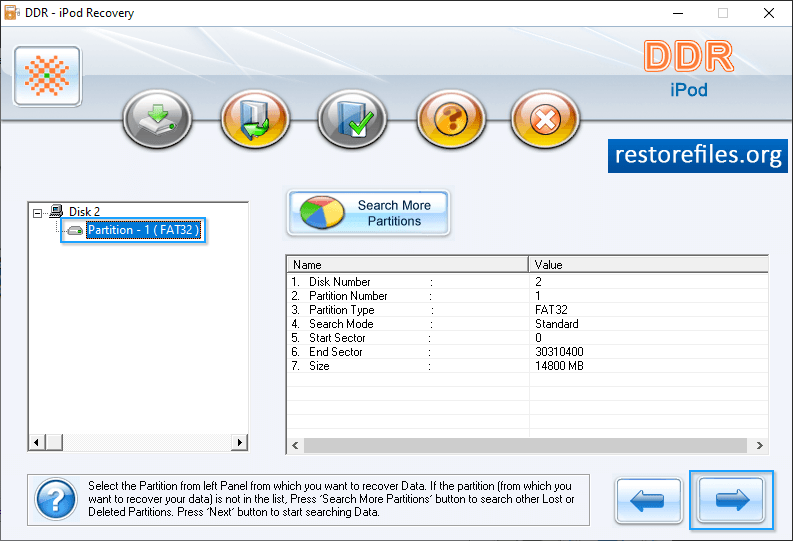Select the Size row
Viewport: 793px width, 541px height.
tap(527, 366)
